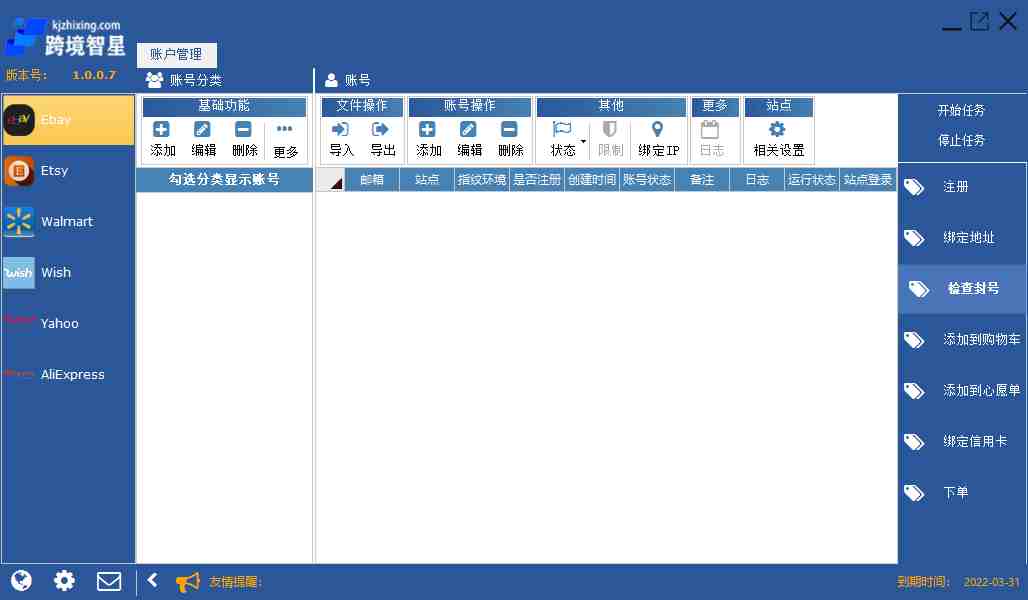
Task: Click the 勾选分类显示账号 header
Action: [224, 180]
